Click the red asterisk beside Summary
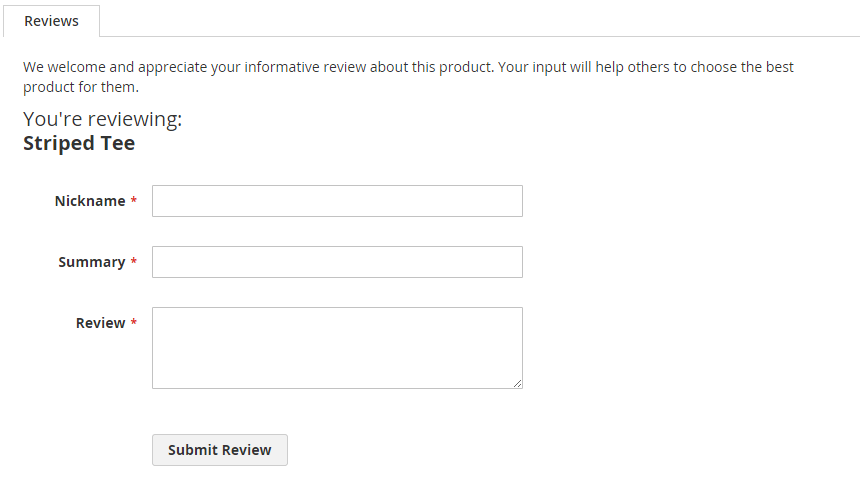Image resolution: width=866 pixels, height=493 pixels. click(x=134, y=263)
